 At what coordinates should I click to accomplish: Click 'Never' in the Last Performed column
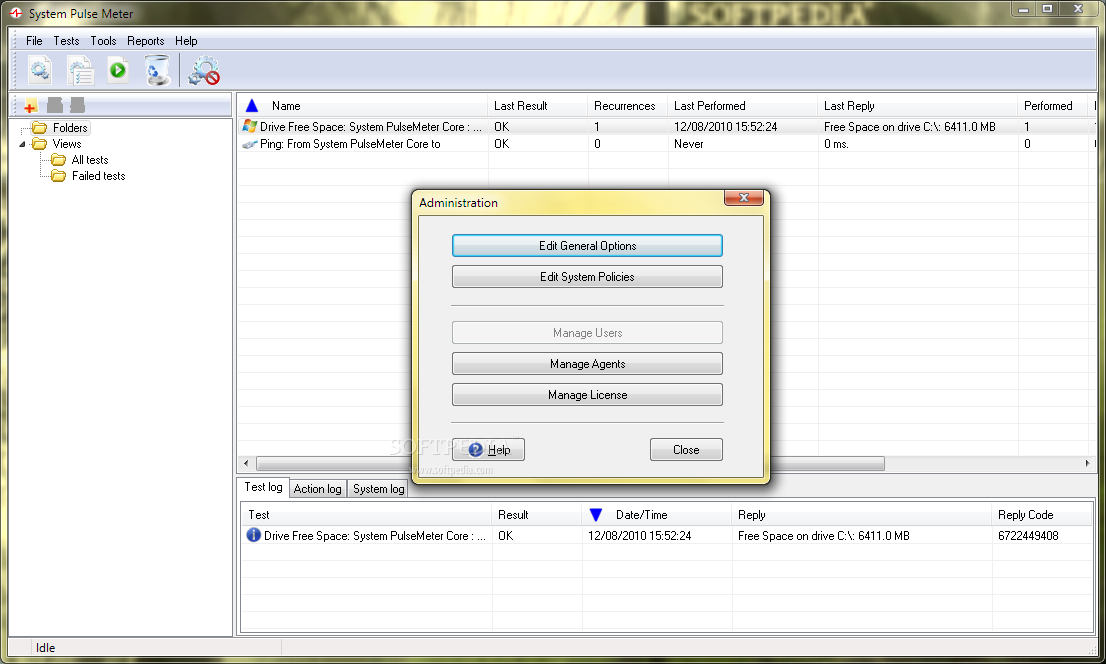coord(688,144)
